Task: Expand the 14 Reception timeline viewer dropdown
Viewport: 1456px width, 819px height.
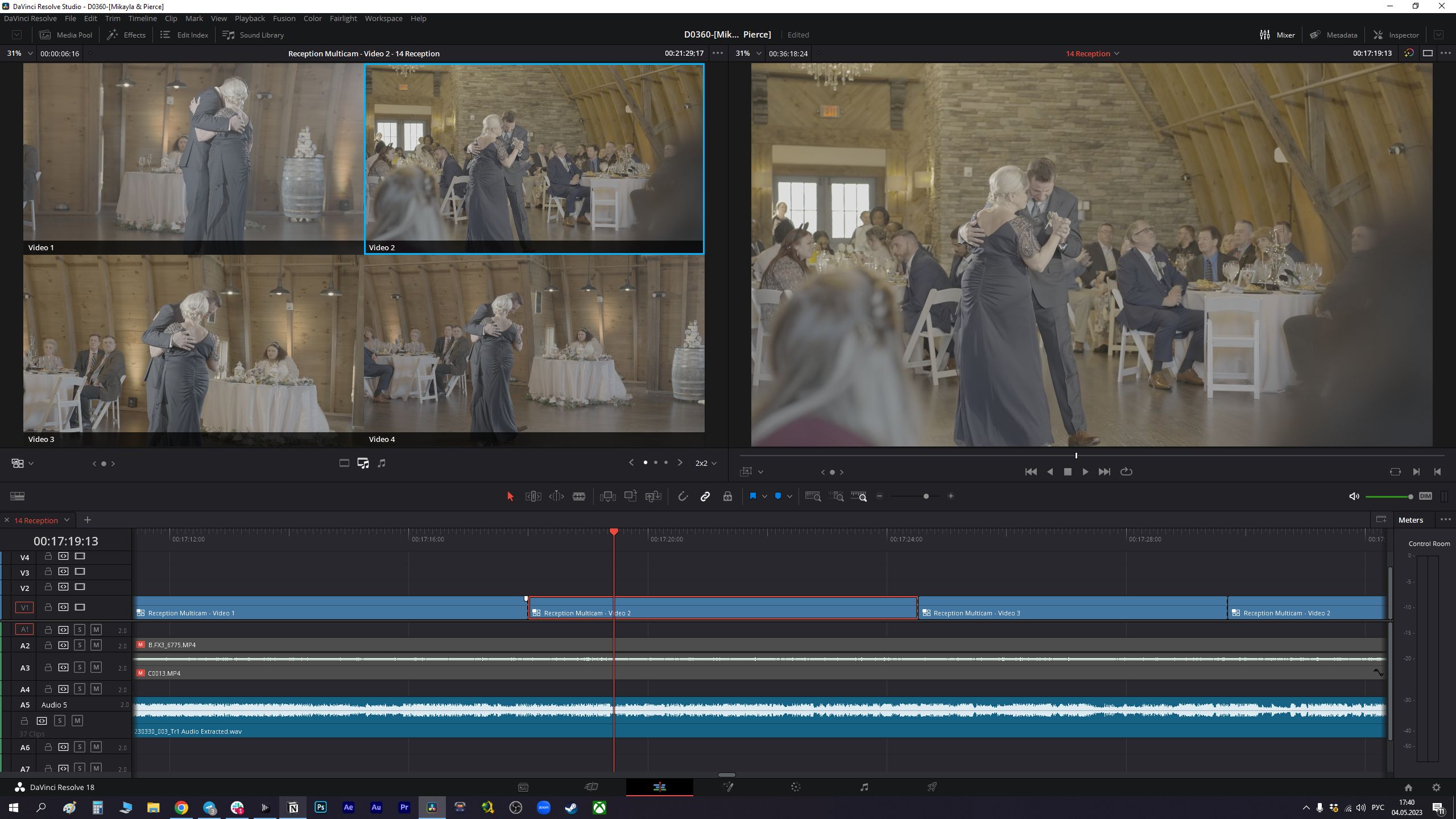Action: click(x=1092, y=53)
